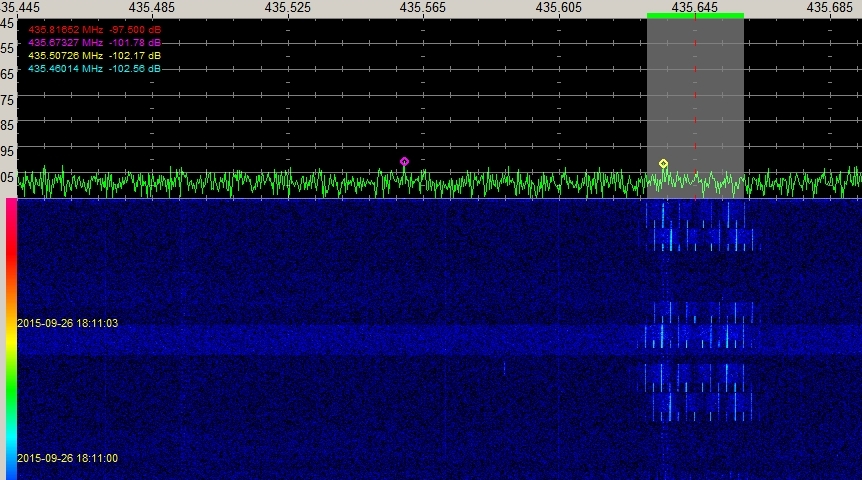Image resolution: width=862 pixels, height=480 pixels.
Task: Click the green bar above the filter band
Action: [695, 15]
